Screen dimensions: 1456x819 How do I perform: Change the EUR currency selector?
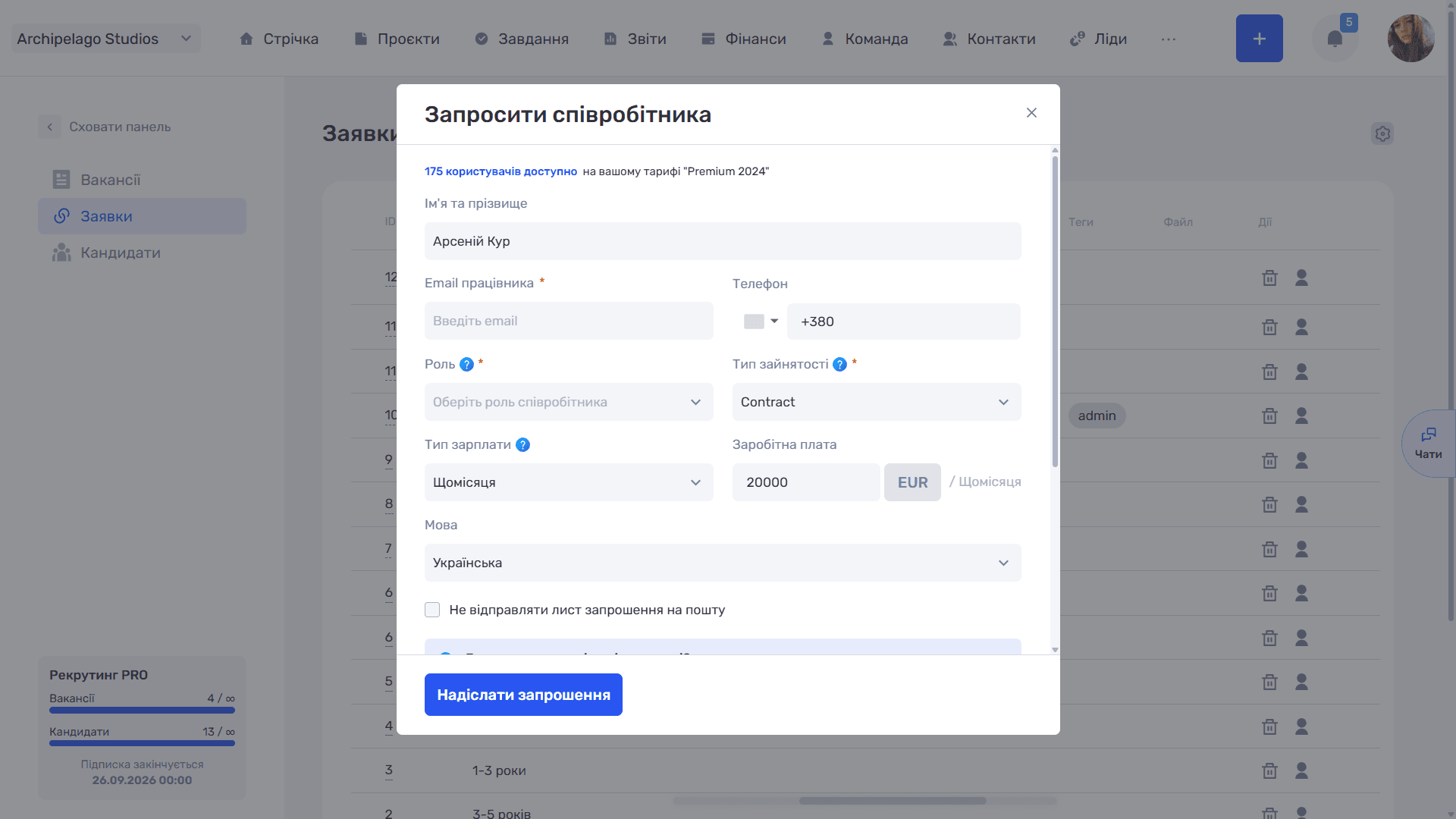pos(912,482)
